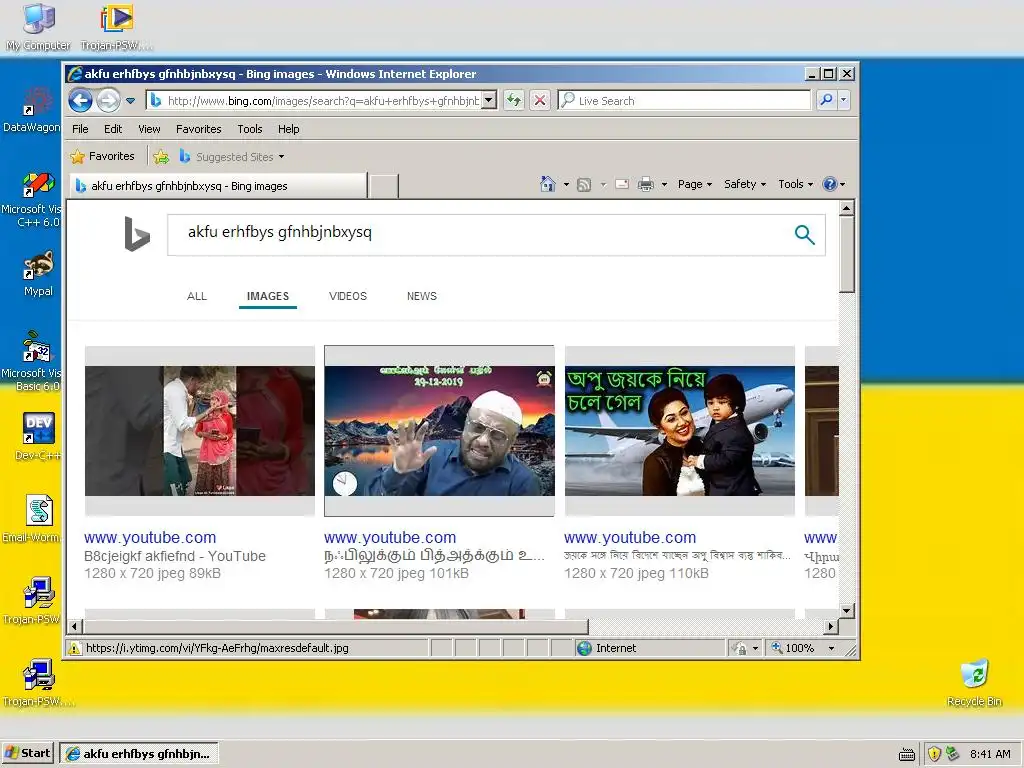Click the status bar warning icon

(x=75, y=648)
